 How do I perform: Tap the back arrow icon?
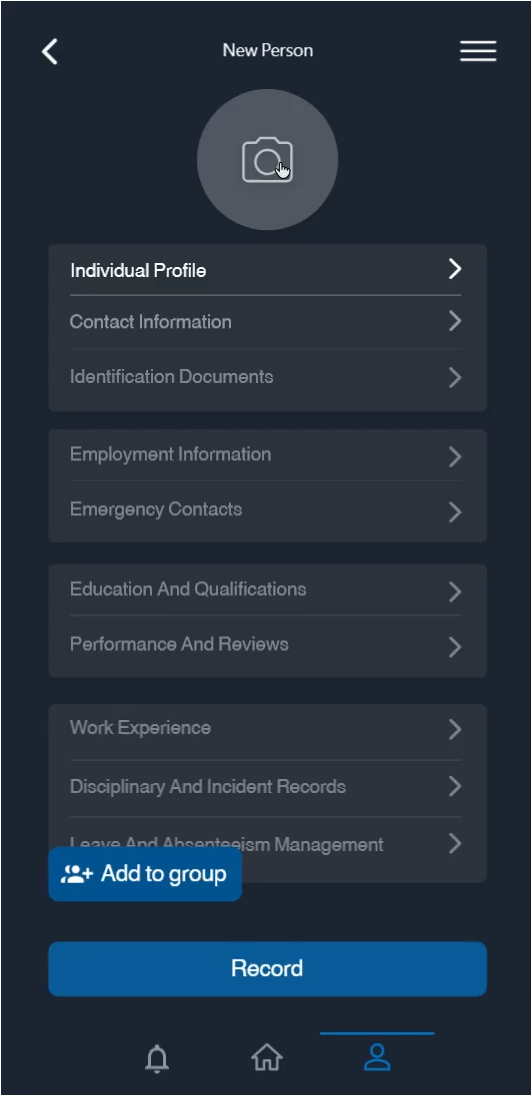click(x=50, y=51)
